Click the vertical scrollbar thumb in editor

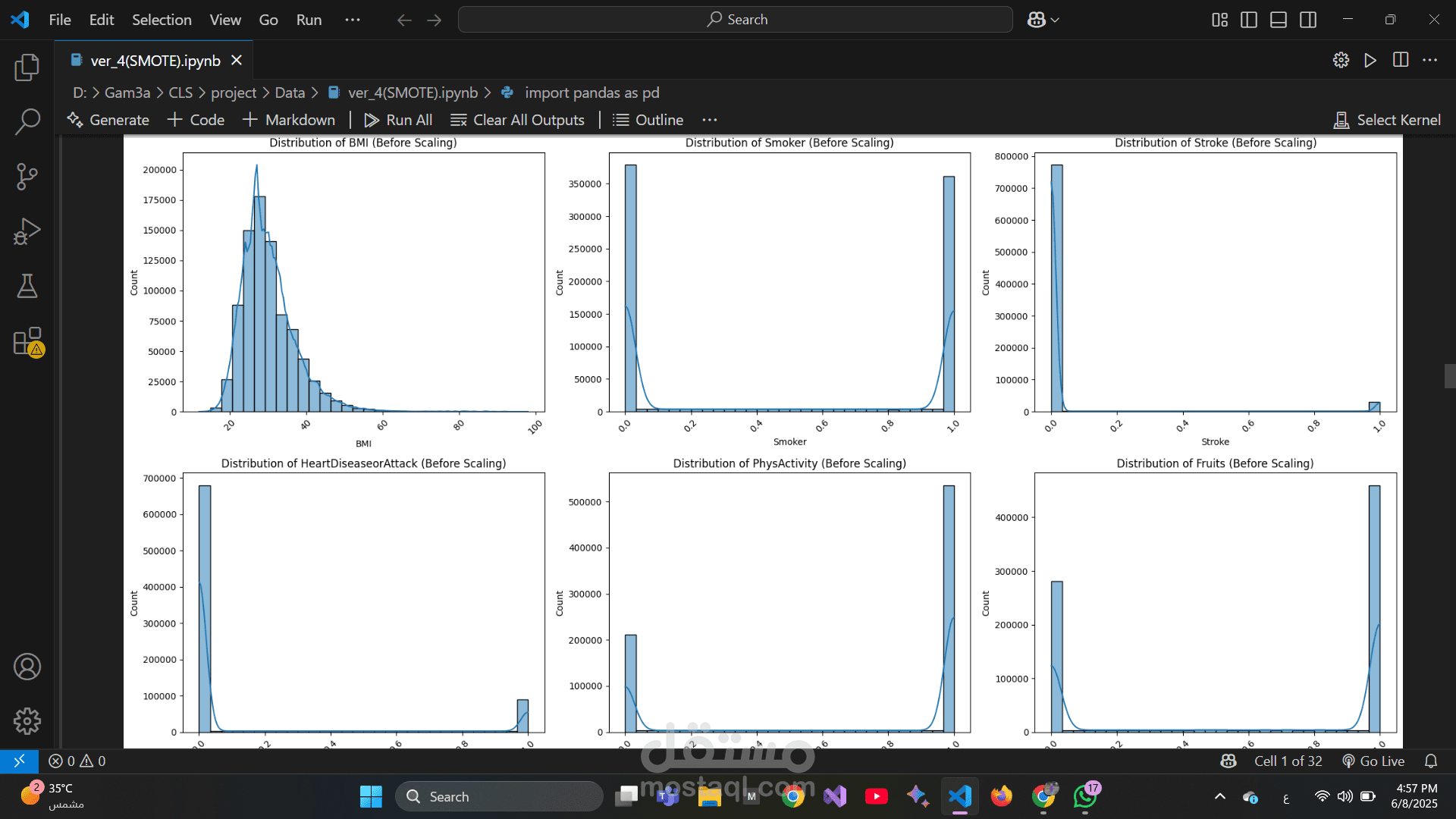click(x=1449, y=376)
